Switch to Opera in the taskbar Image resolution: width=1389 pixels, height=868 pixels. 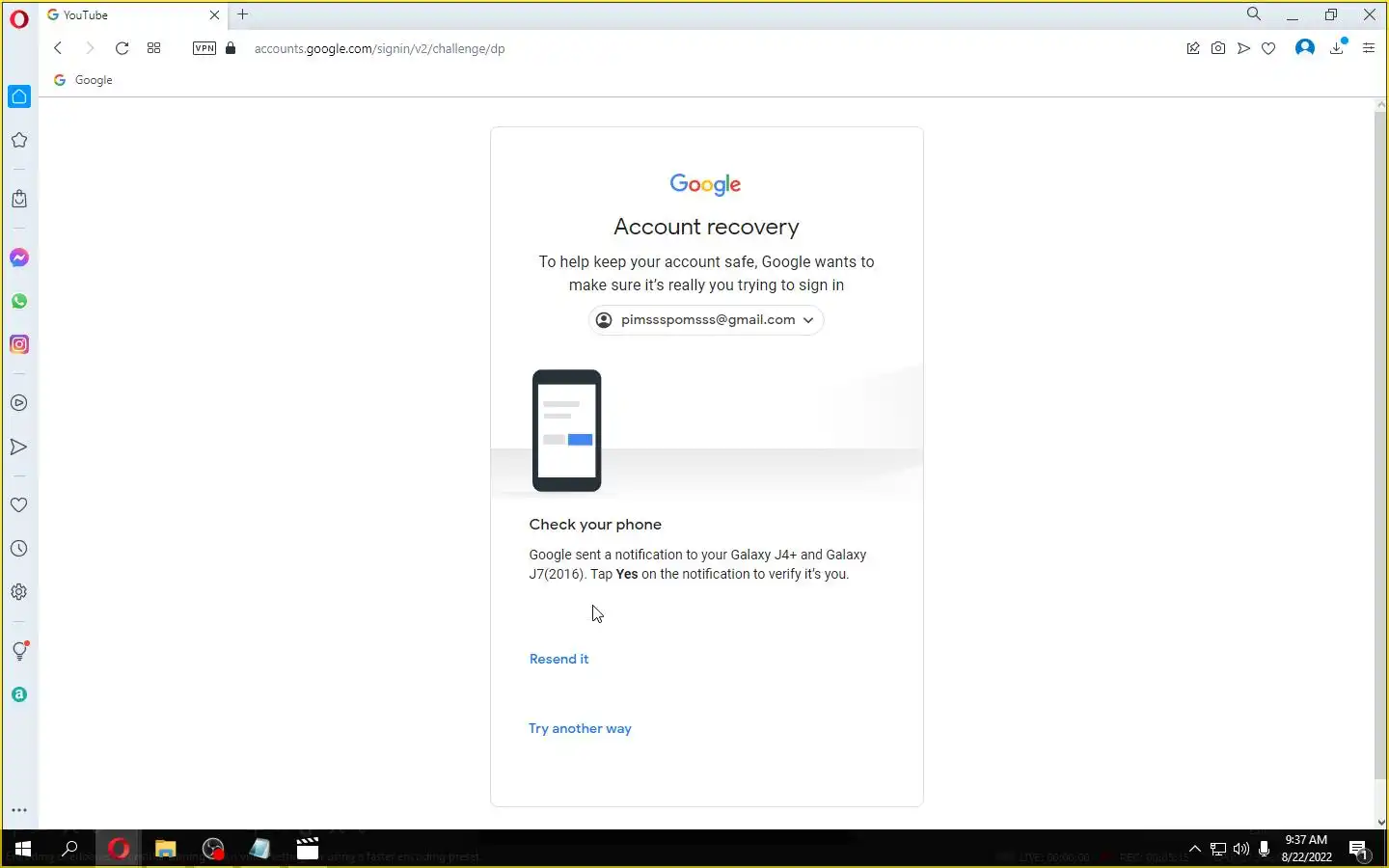pyautogui.click(x=119, y=849)
